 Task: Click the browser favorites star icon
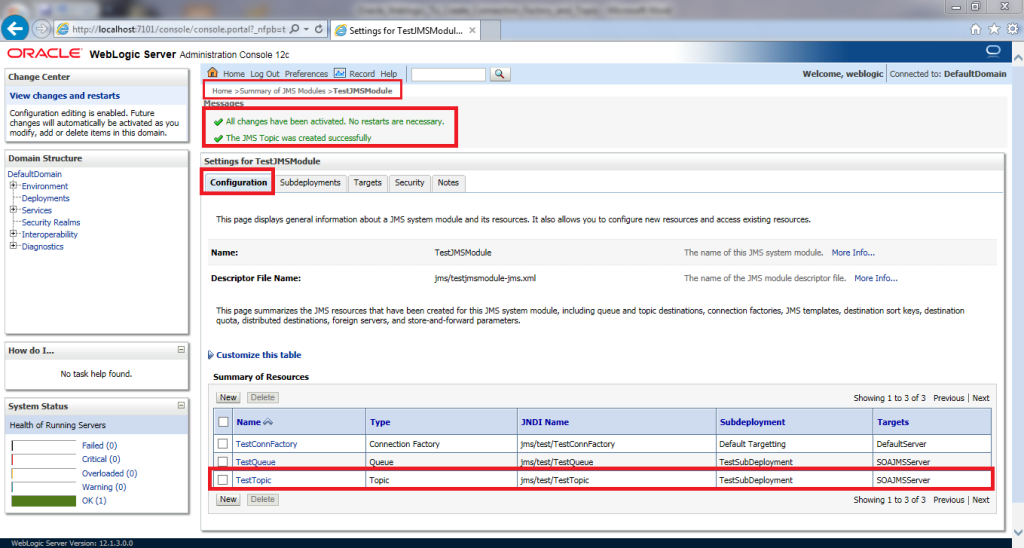(x=996, y=29)
